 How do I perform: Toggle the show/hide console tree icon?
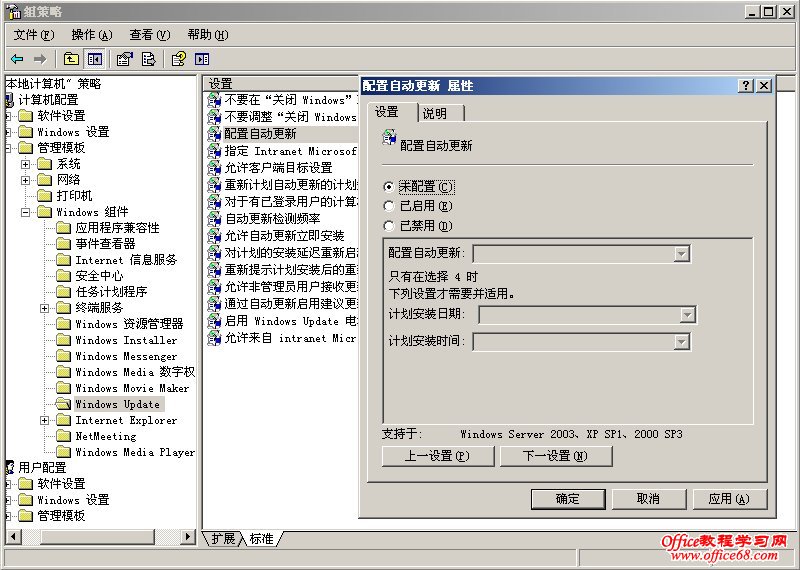[94, 59]
